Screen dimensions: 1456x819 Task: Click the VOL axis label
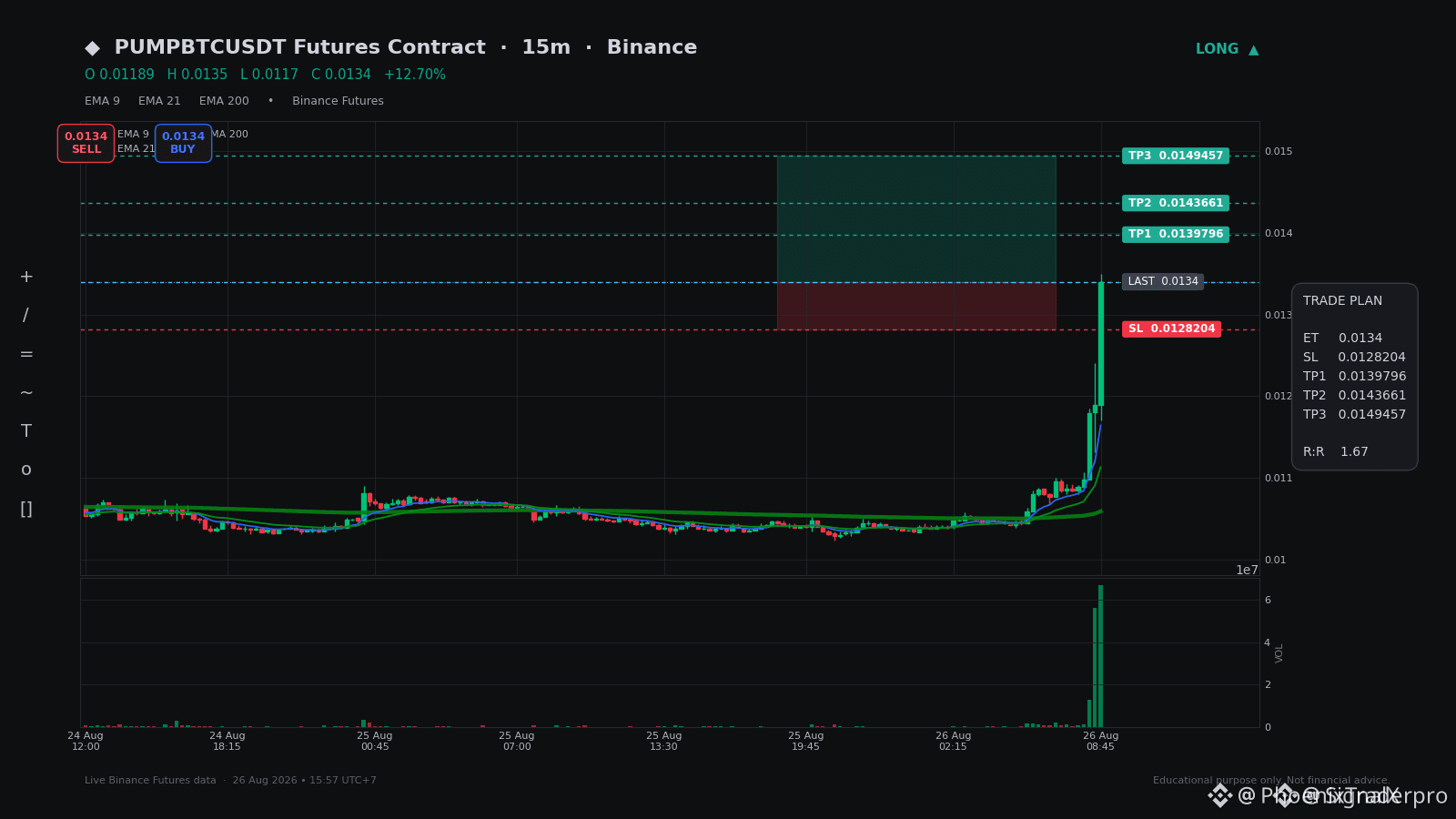(1279, 652)
